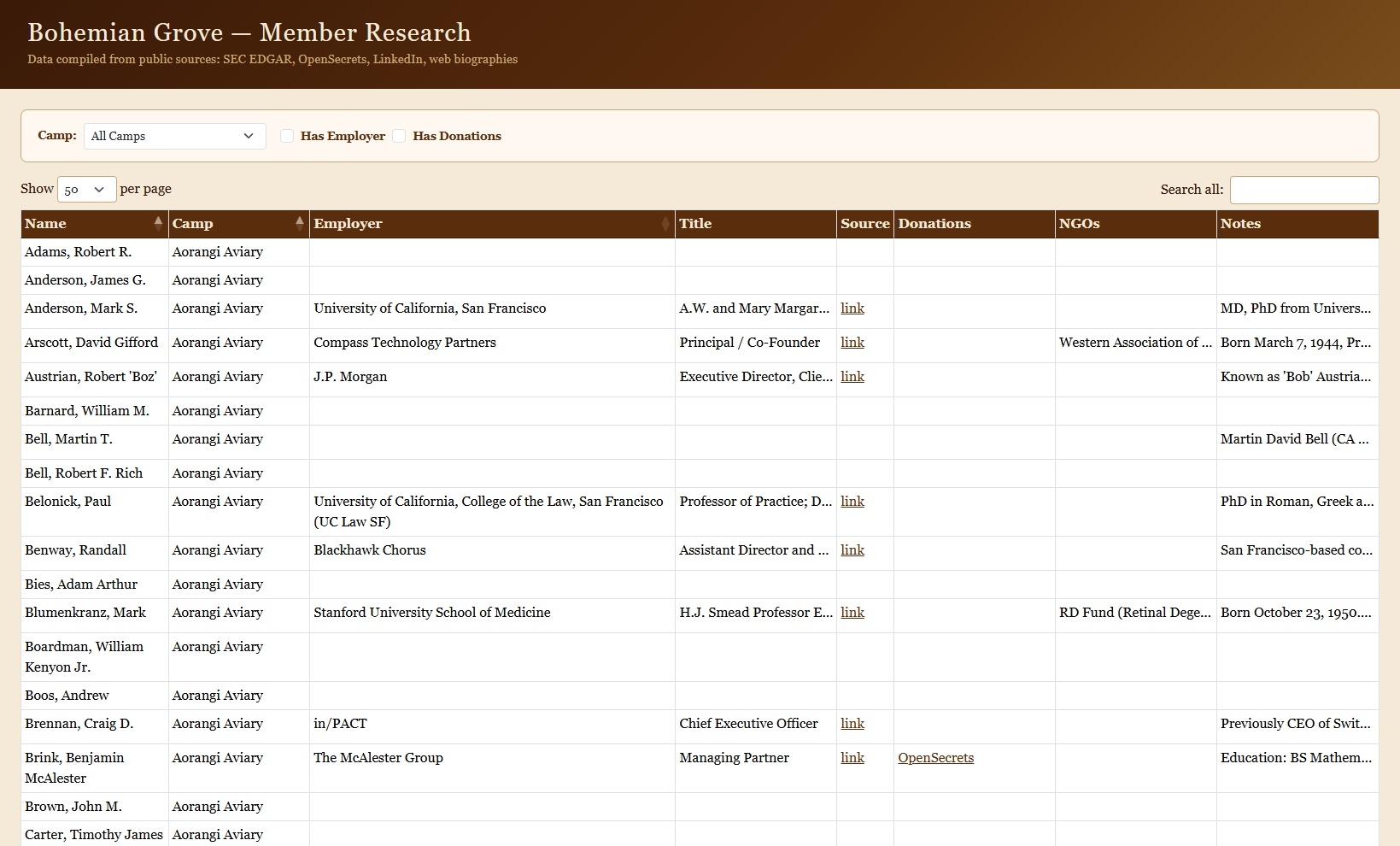Image resolution: width=1400 pixels, height=846 pixels.
Task: Toggle the Has Donations checkbox
Action: point(399,136)
